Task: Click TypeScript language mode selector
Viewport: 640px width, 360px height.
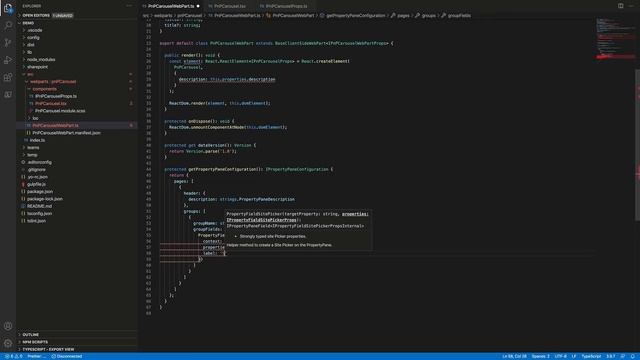Action: [x=591, y=356]
